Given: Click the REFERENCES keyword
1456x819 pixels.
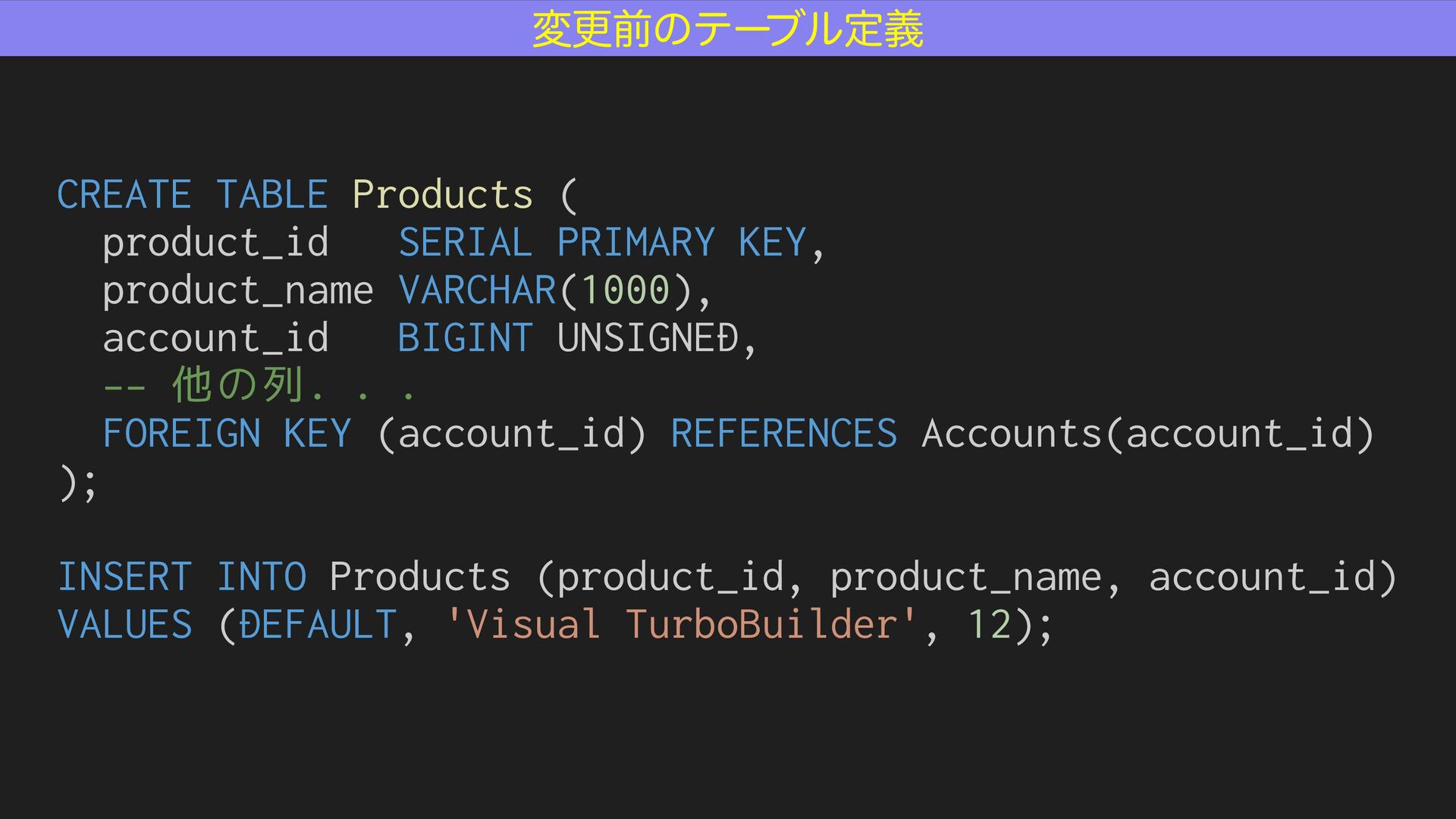Looking at the screenshot, I should coord(784,434).
